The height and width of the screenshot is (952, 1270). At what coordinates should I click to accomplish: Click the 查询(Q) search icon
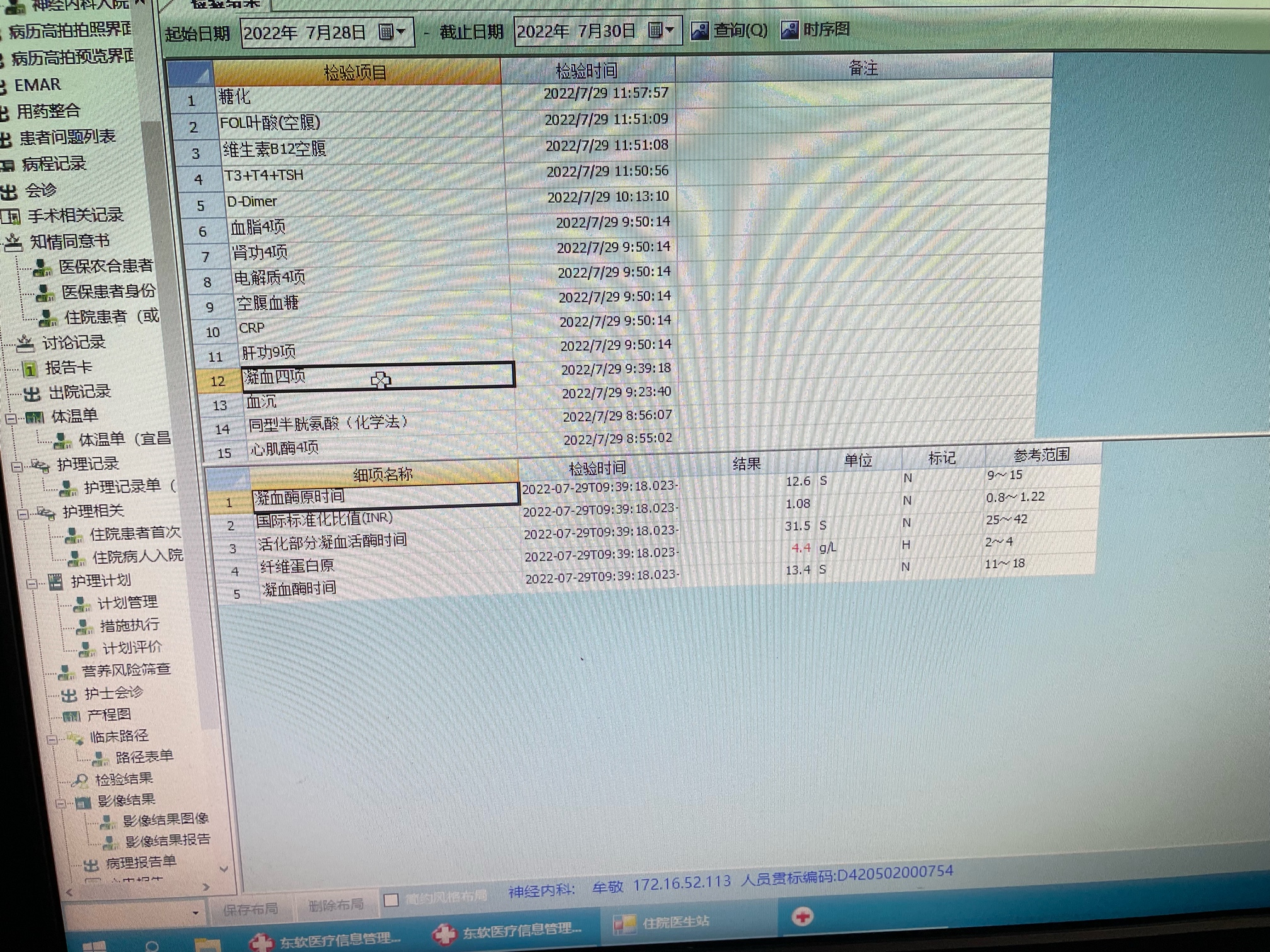coord(699,30)
